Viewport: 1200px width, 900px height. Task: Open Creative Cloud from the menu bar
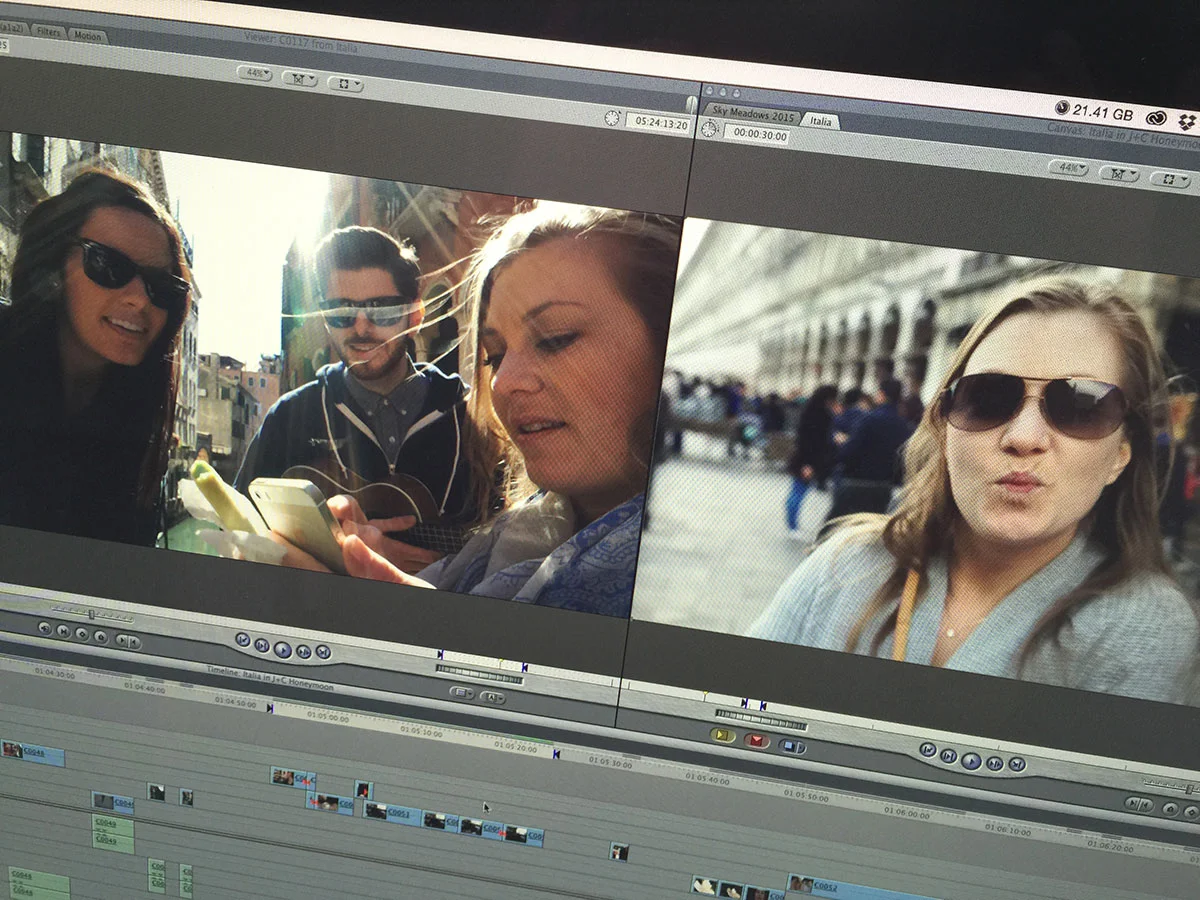(x=1156, y=118)
